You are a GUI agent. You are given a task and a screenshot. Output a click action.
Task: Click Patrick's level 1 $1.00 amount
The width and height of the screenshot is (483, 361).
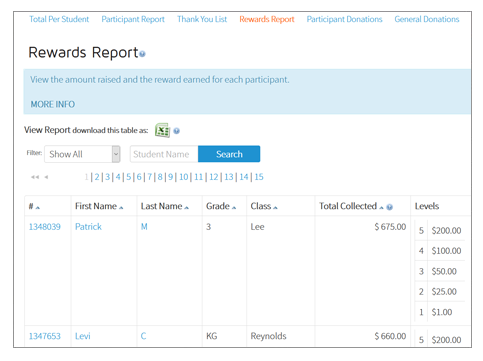(442, 312)
